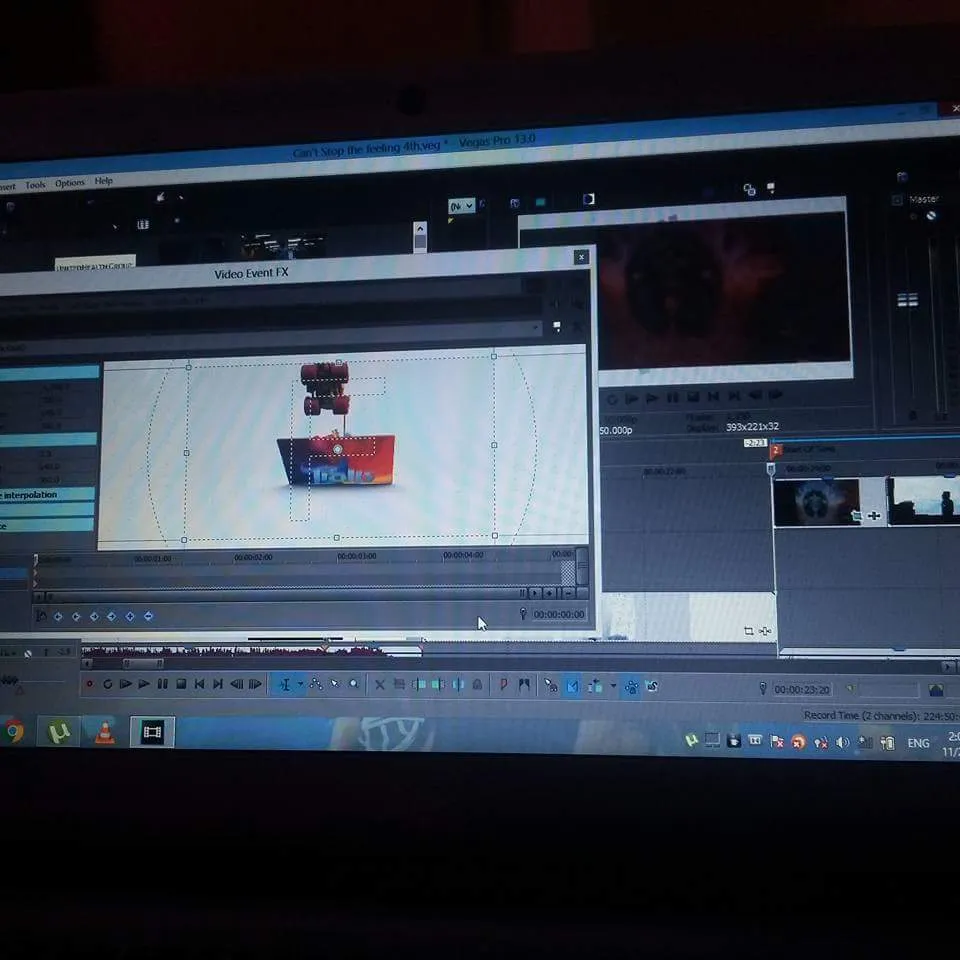Pause playback in the main transport bar

click(x=162, y=684)
